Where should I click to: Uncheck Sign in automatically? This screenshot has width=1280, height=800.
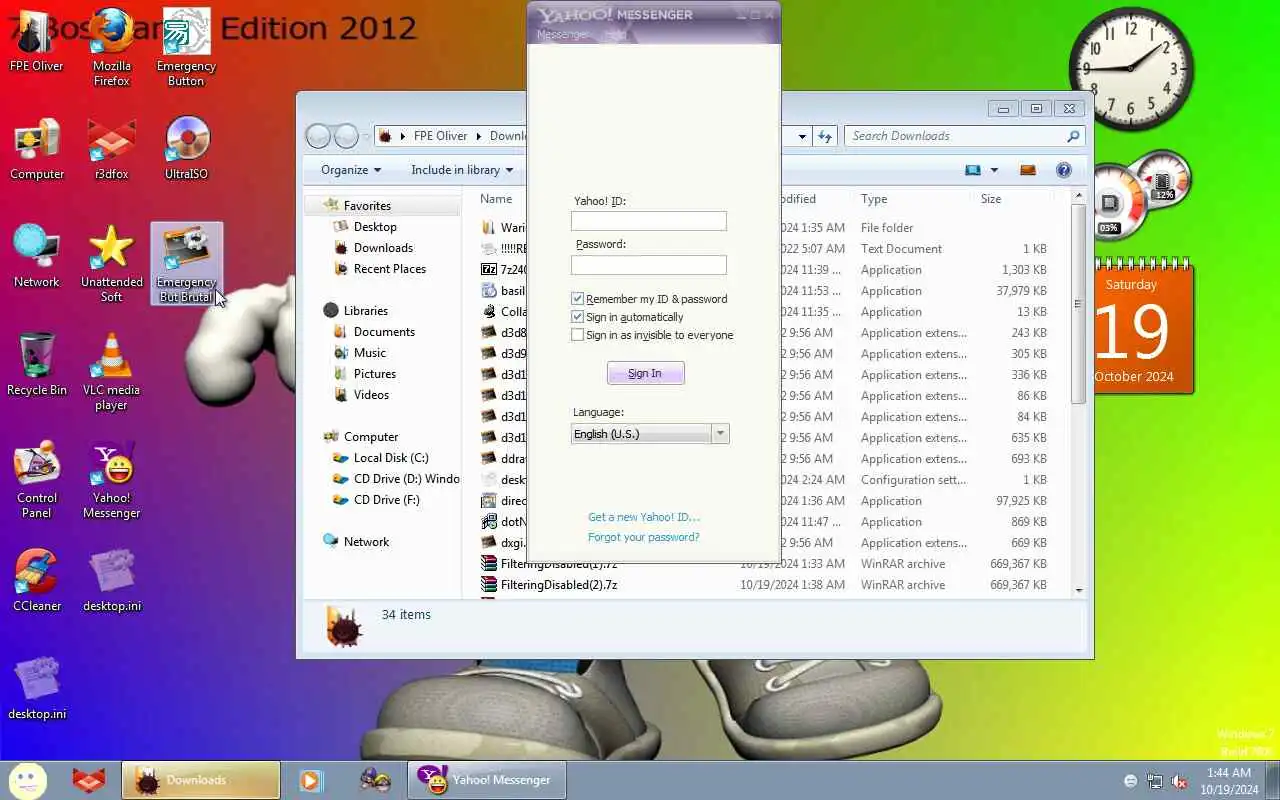point(578,317)
